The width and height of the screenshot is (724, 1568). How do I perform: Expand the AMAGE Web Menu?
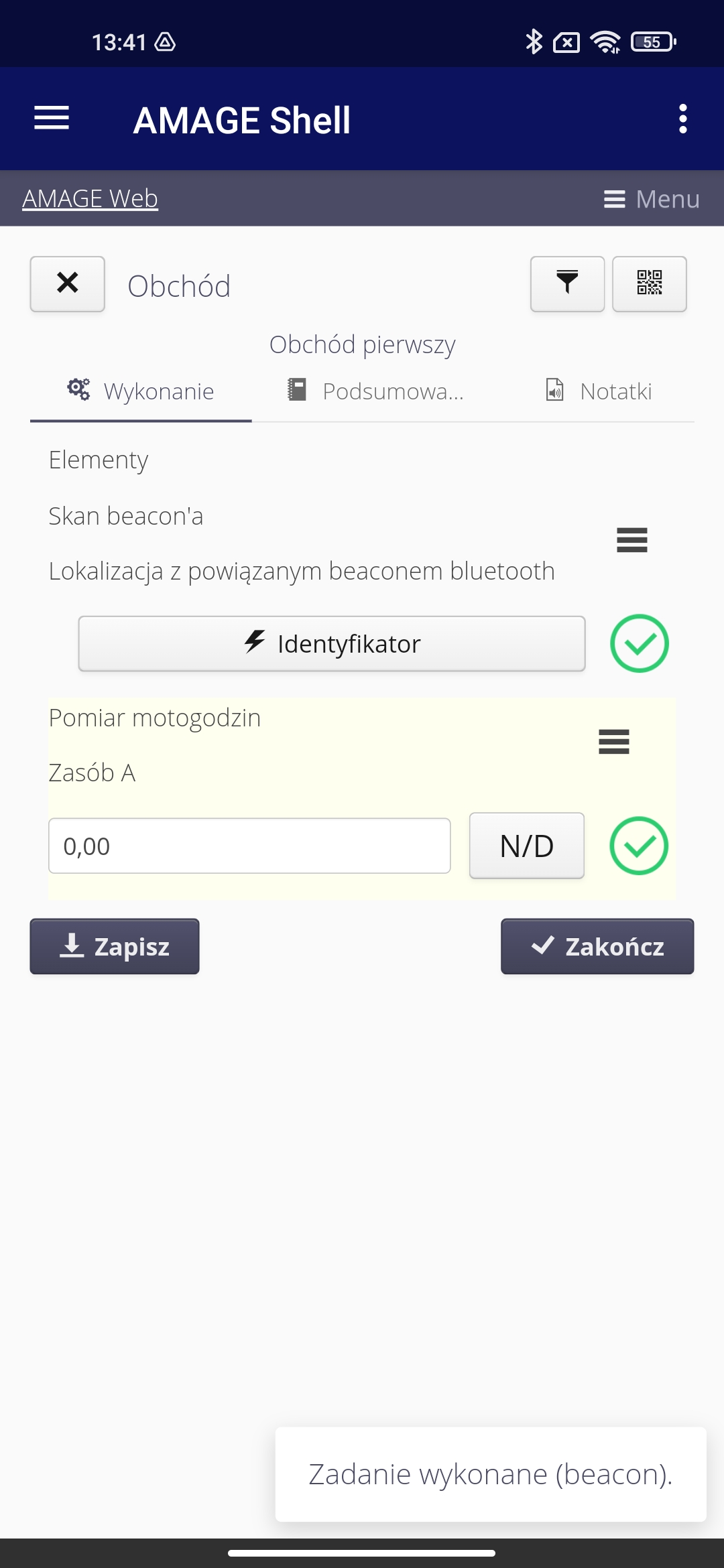(652, 199)
